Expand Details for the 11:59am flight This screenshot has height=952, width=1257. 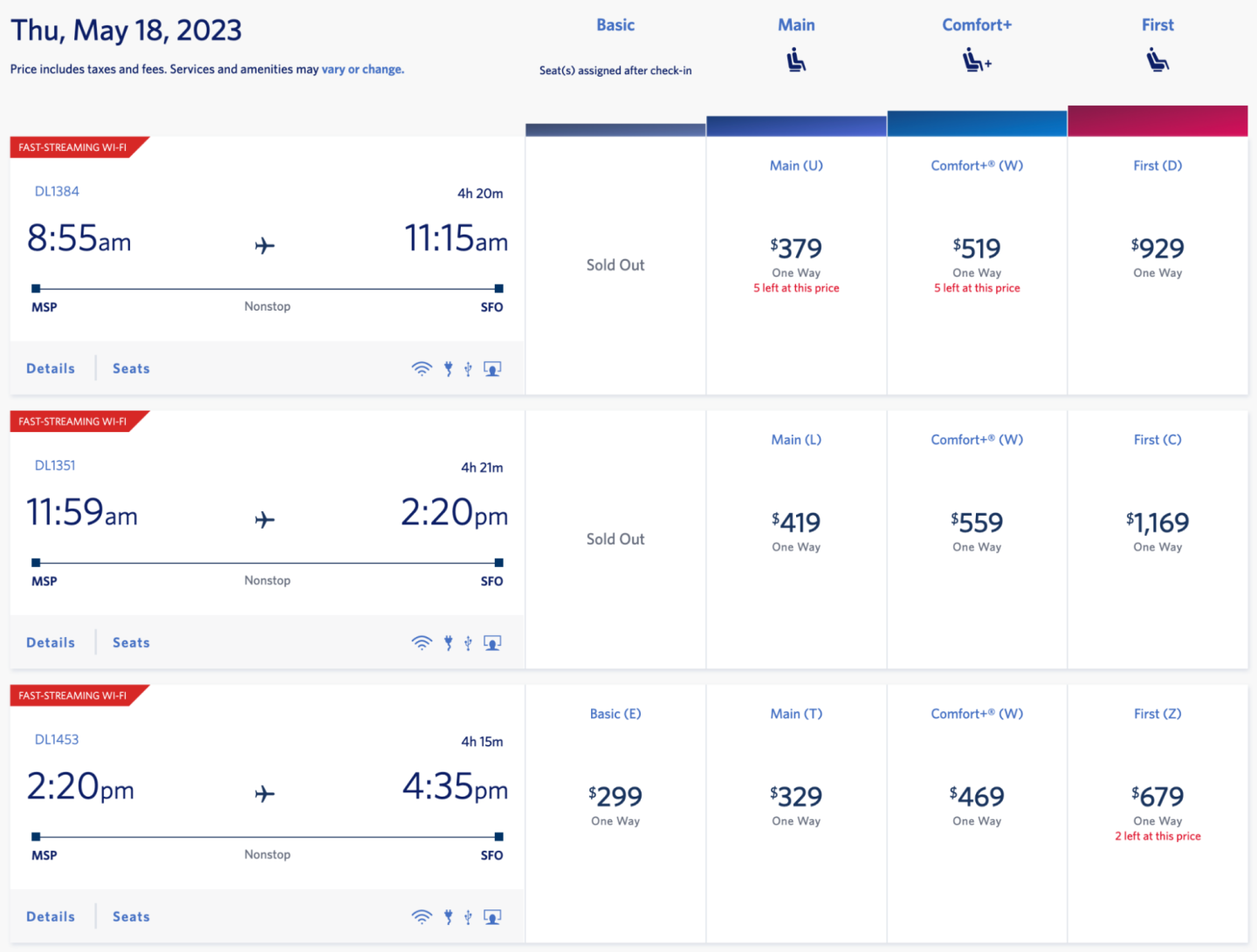51,643
